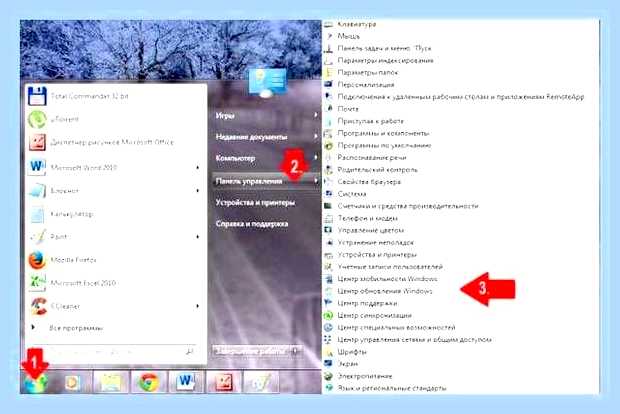Open the Explorer folder icon on taskbar
The image size is (620, 414).
pos(111,382)
